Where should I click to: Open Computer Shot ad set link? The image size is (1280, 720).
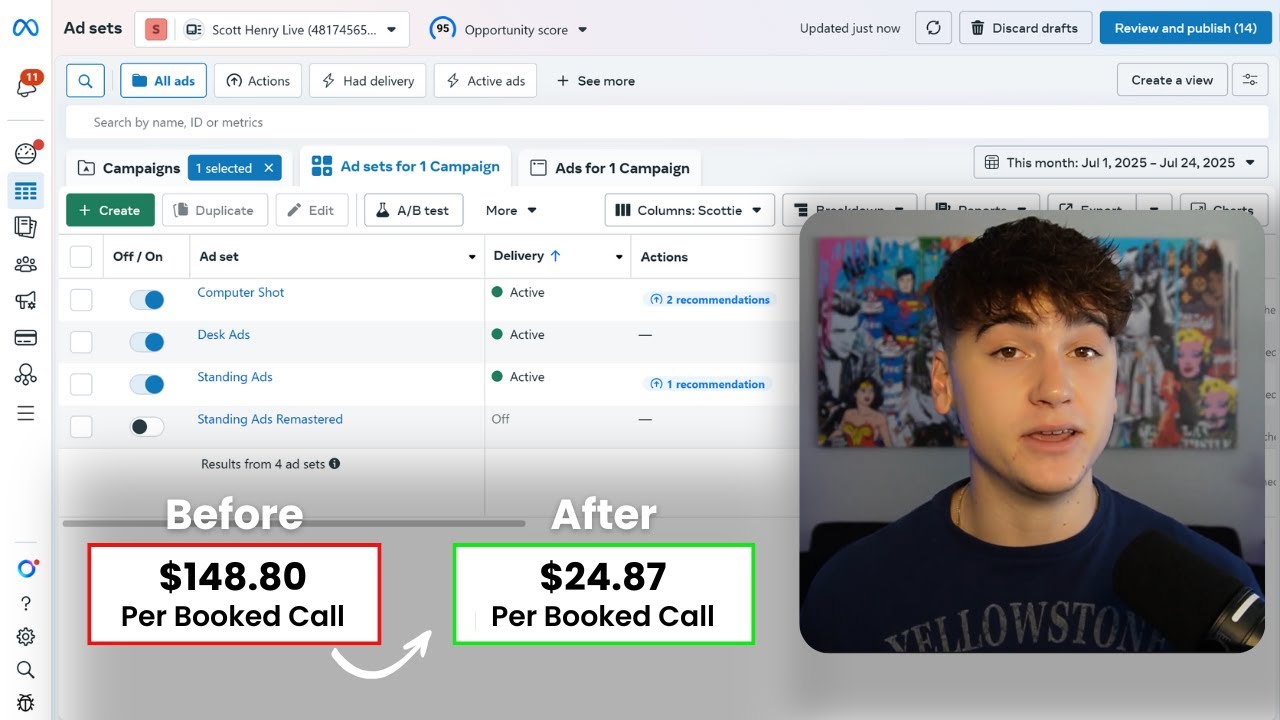point(241,292)
